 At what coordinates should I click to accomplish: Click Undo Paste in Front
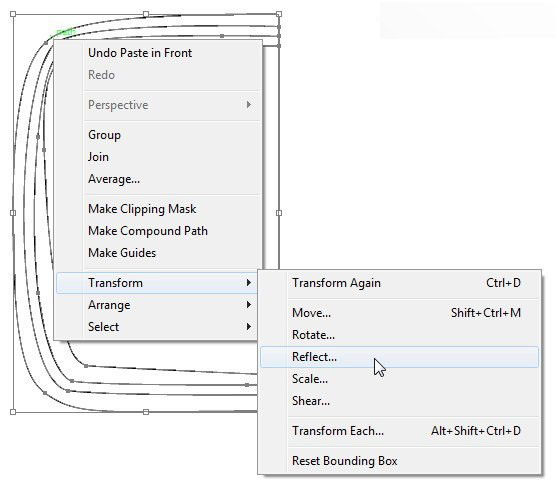158,53
